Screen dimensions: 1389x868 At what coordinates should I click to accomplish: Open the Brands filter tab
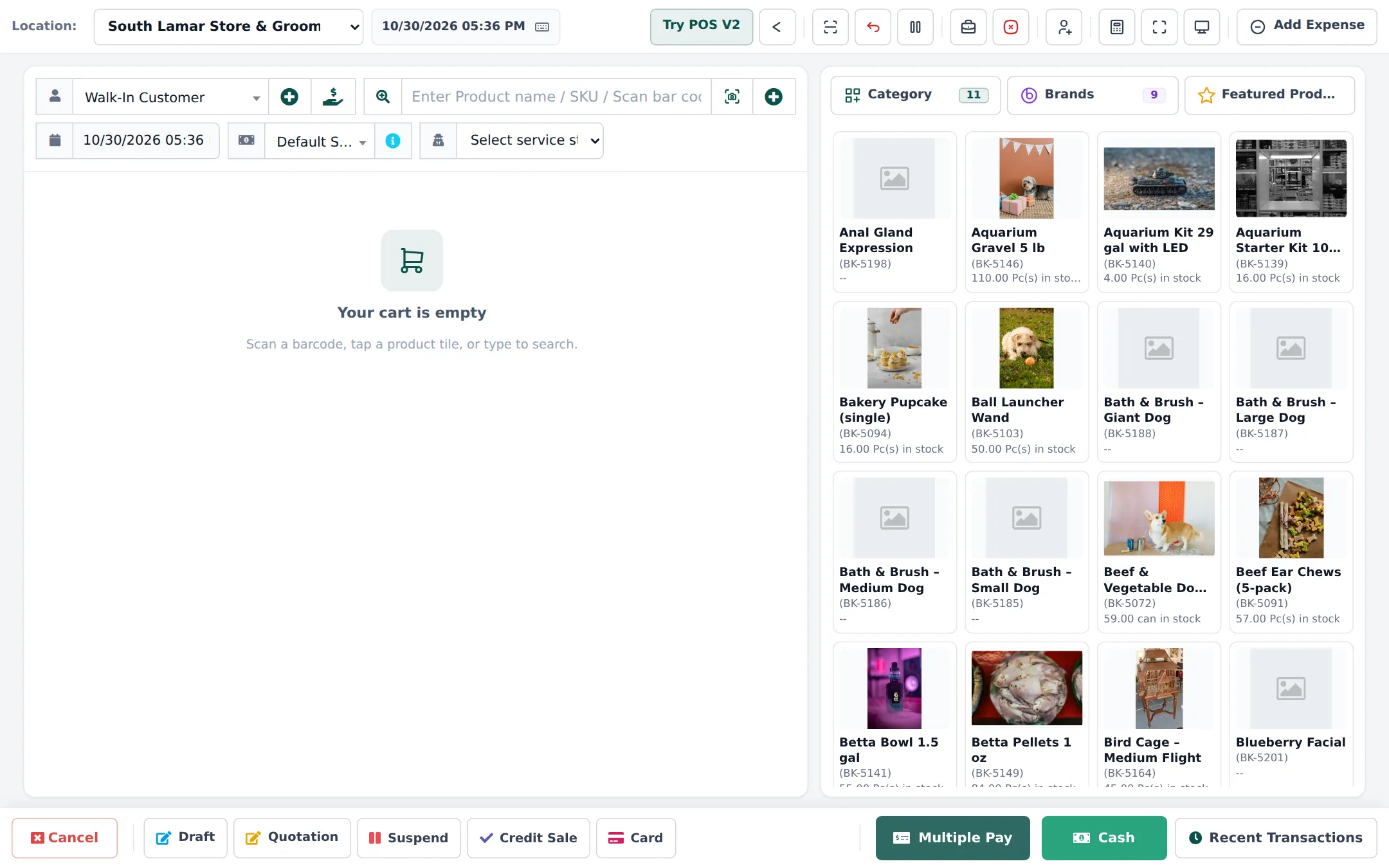[1093, 95]
